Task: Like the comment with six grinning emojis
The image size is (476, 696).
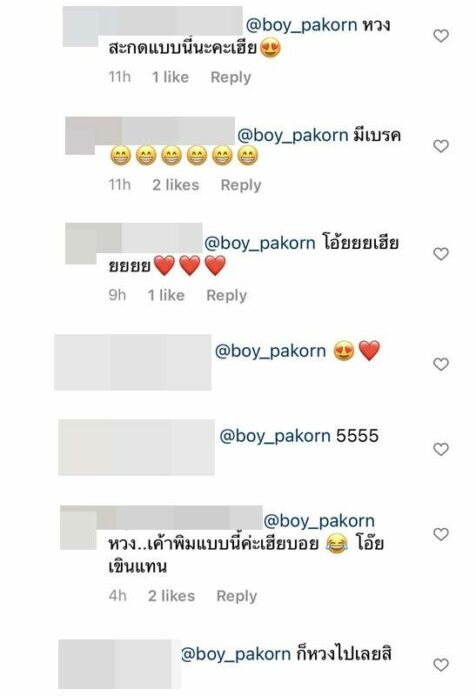Action: coord(440,146)
